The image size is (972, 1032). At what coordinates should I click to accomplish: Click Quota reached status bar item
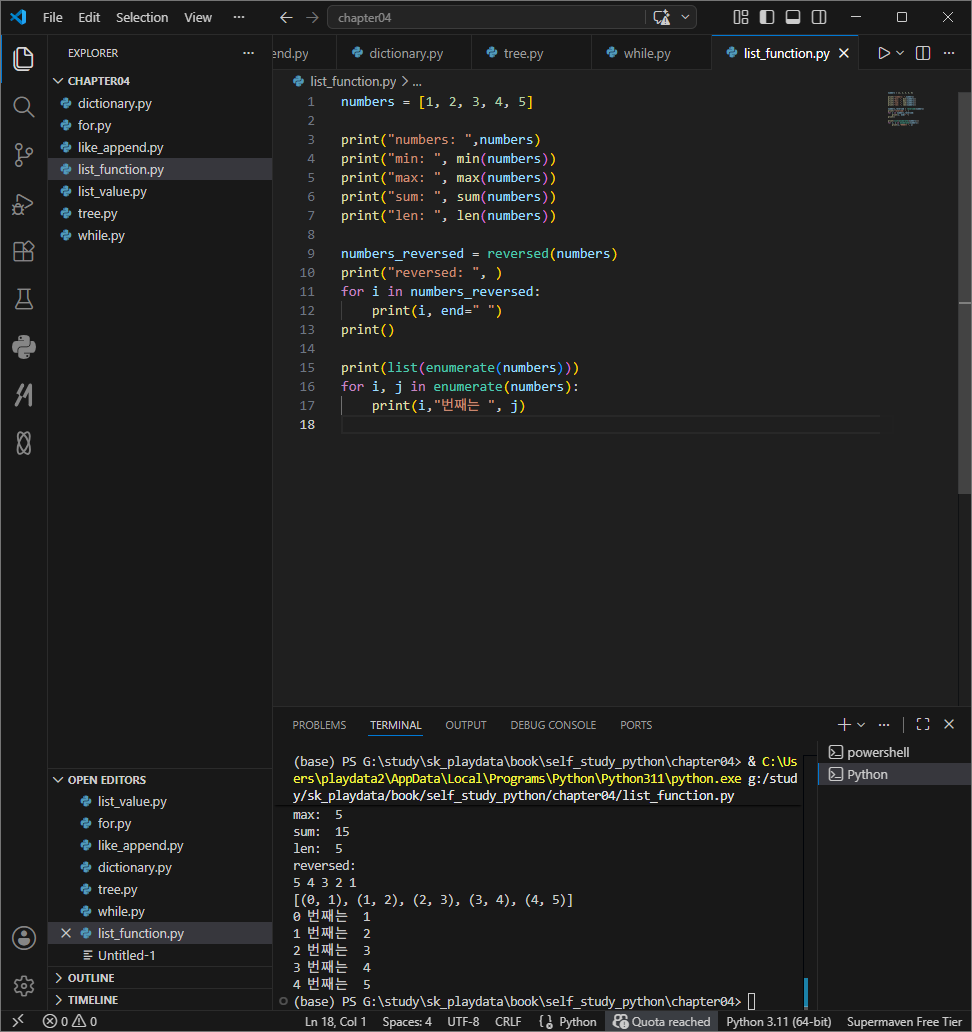(661, 1021)
